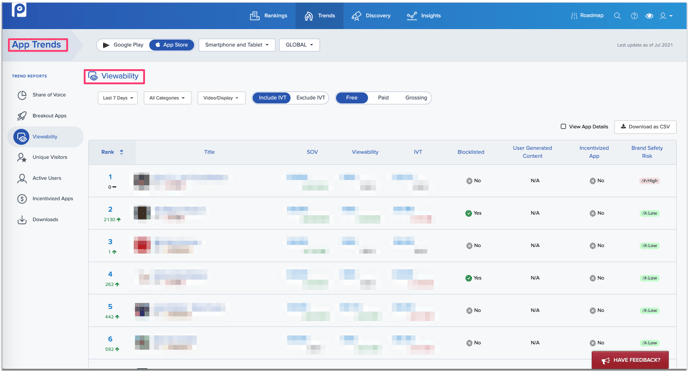Open the All Categories dropdown
The height and width of the screenshot is (371, 688).
167,98
